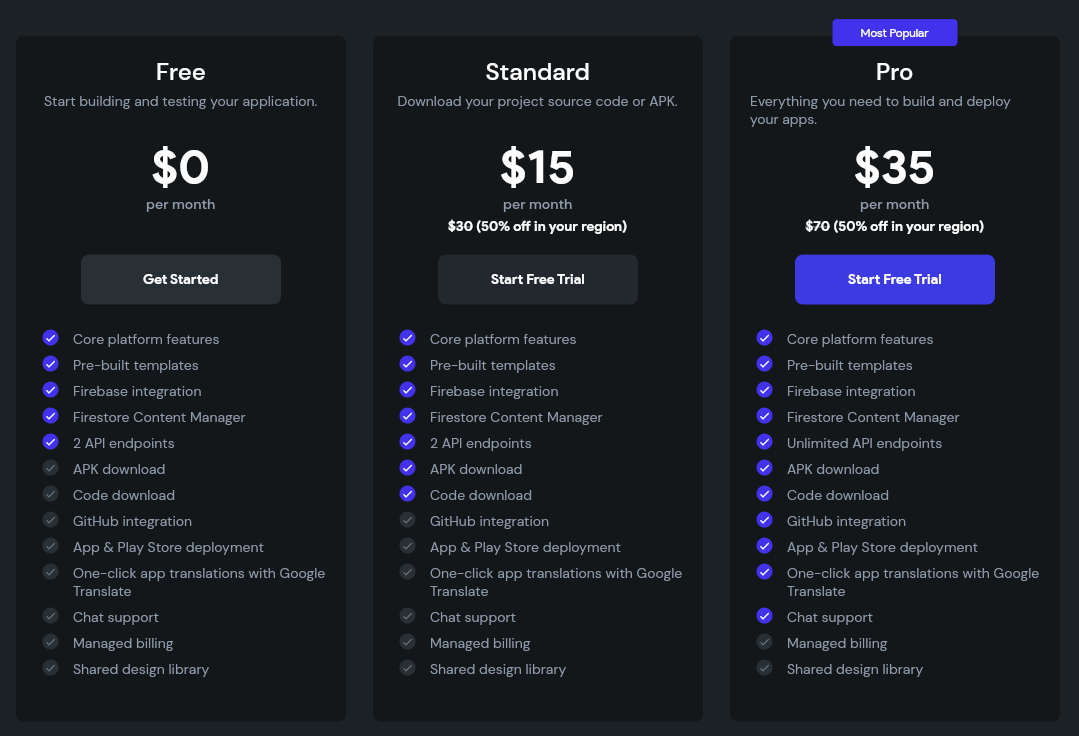This screenshot has height=736, width=1079.
Task: Start Free Trial on the Standard plan
Action: coord(537,279)
